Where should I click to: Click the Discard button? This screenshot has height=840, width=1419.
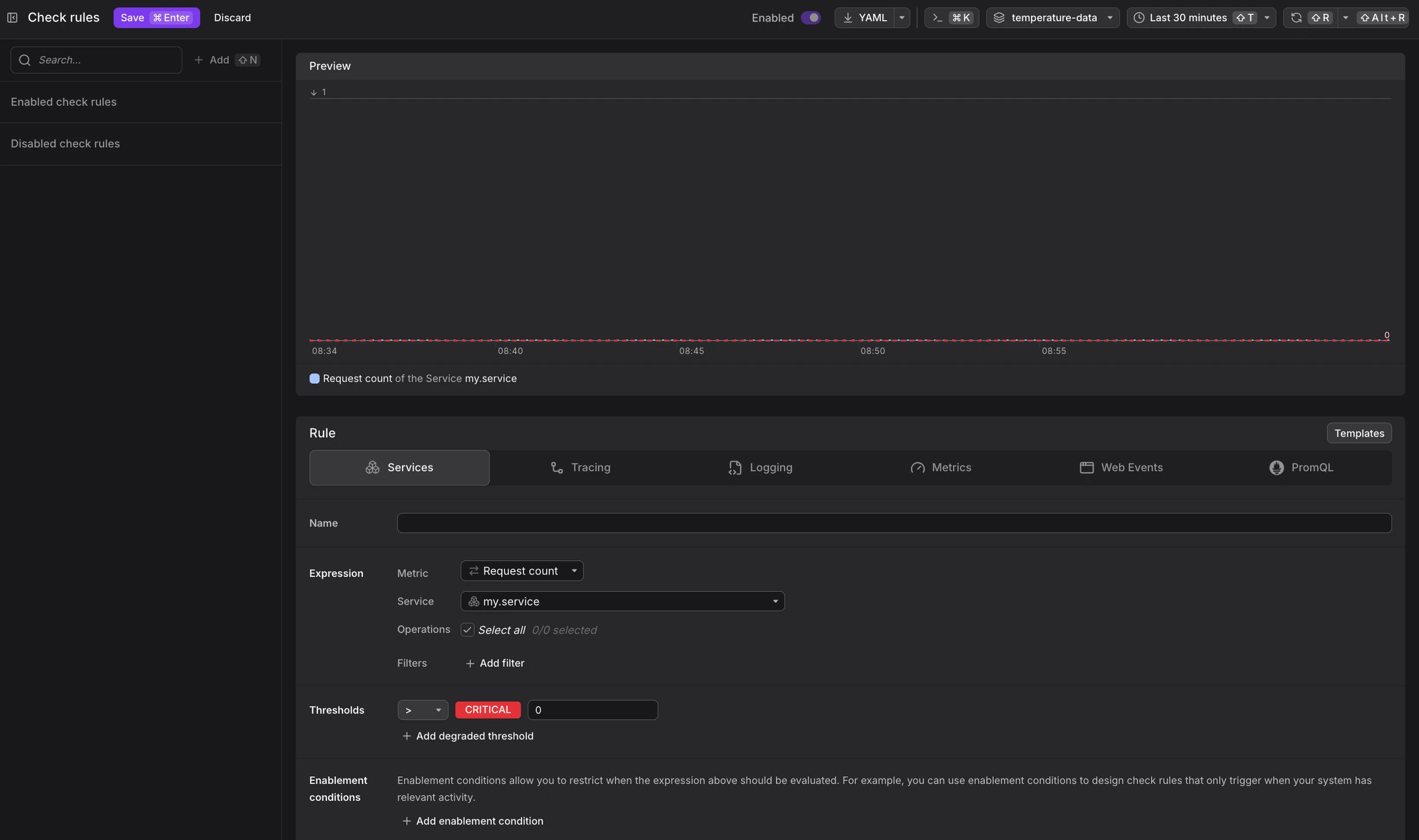tap(232, 18)
